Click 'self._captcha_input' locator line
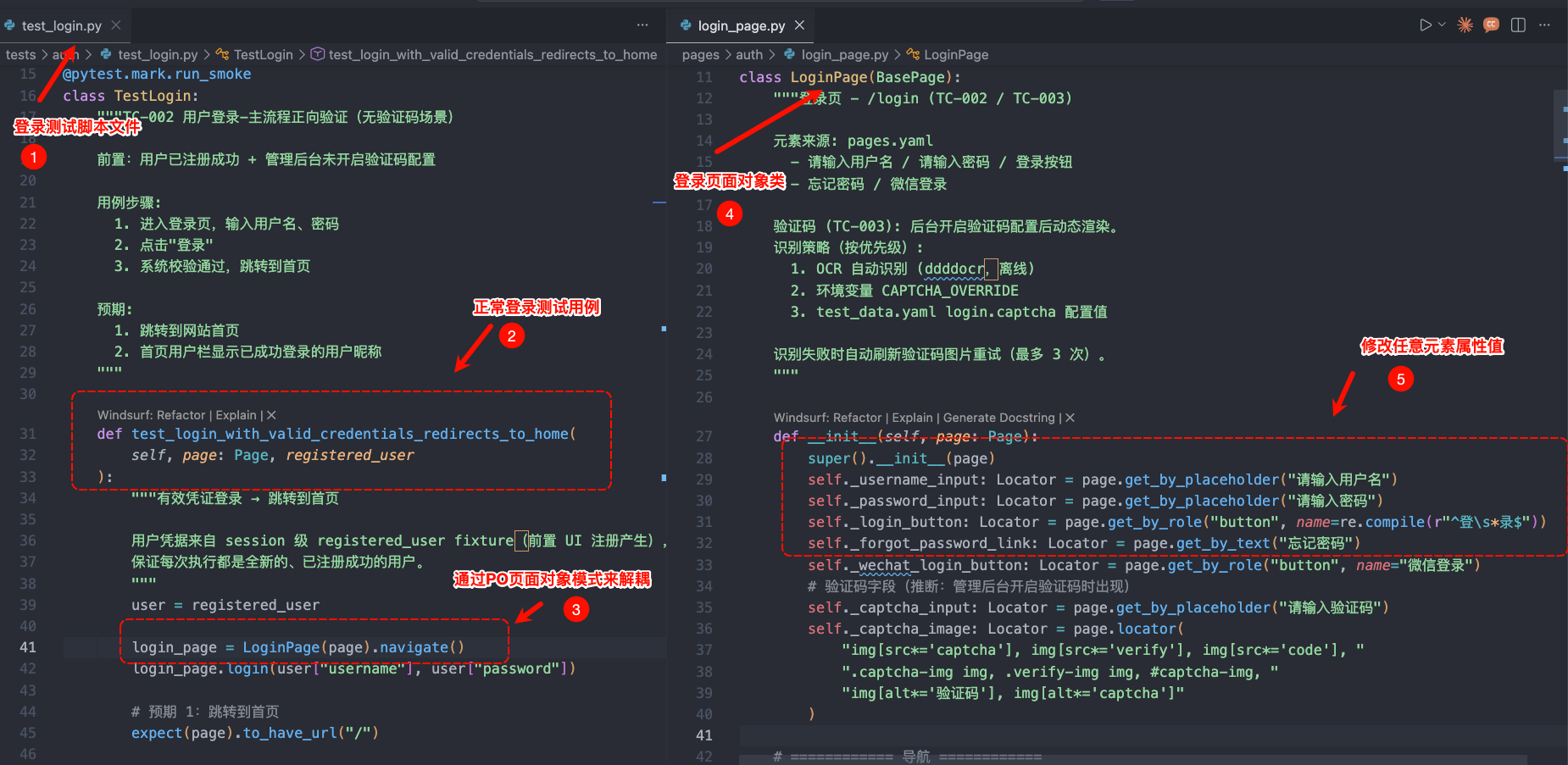Image resolution: width=1568 pixels, height=765 pixels. coord(1098,607)
